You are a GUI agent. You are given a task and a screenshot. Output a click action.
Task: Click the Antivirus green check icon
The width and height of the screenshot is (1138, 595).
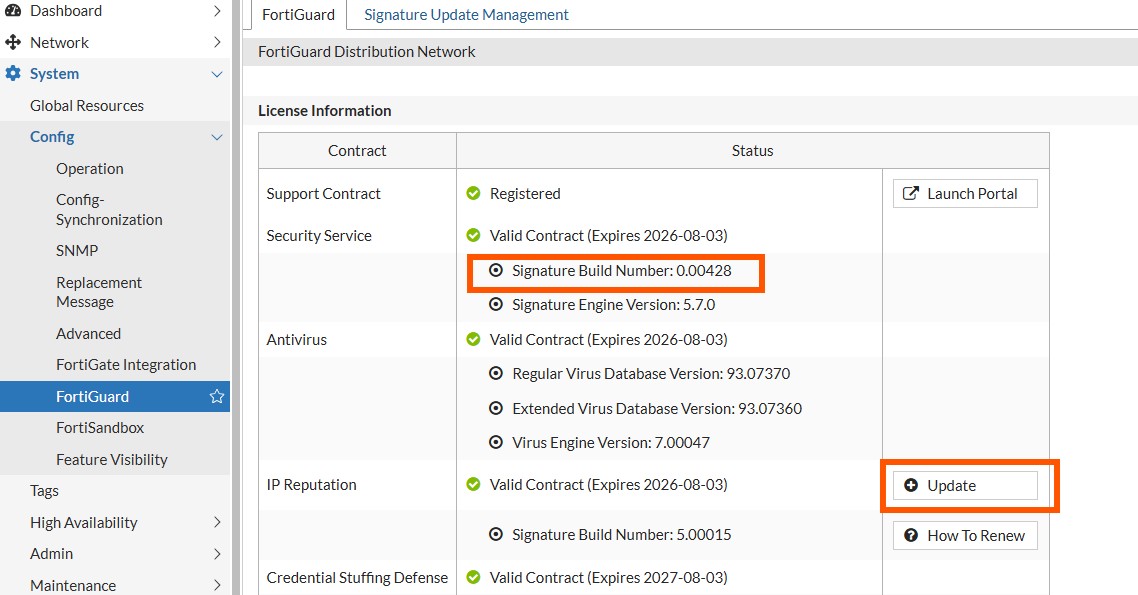click(473, 339)
